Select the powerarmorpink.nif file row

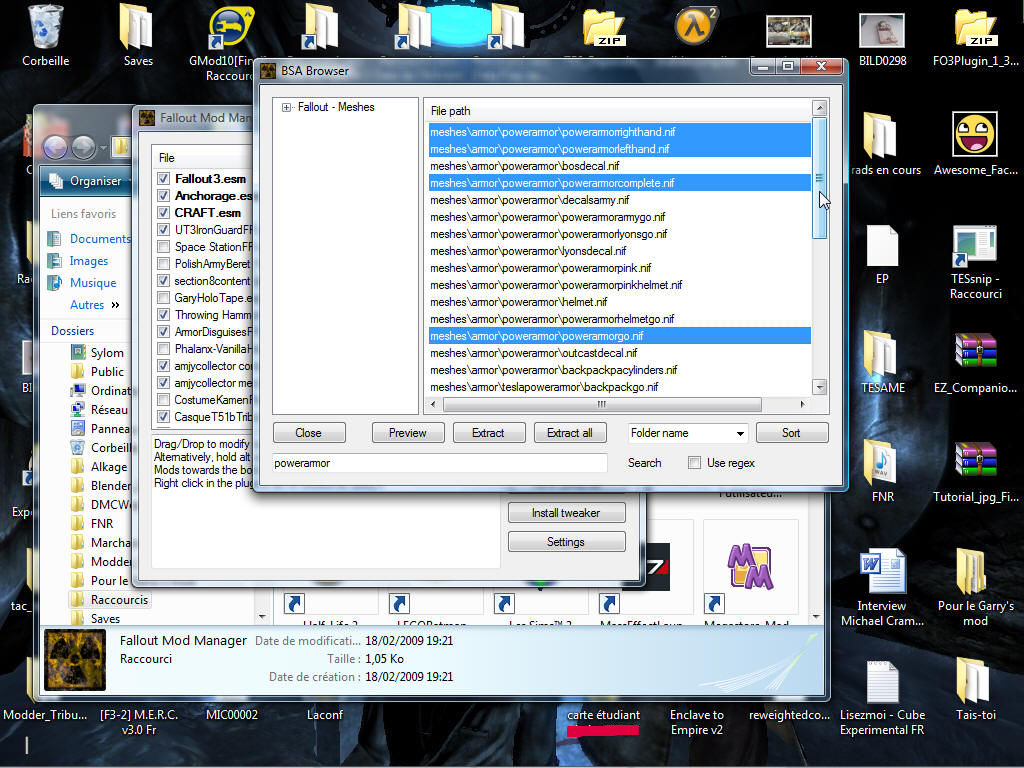click(620, 268)
